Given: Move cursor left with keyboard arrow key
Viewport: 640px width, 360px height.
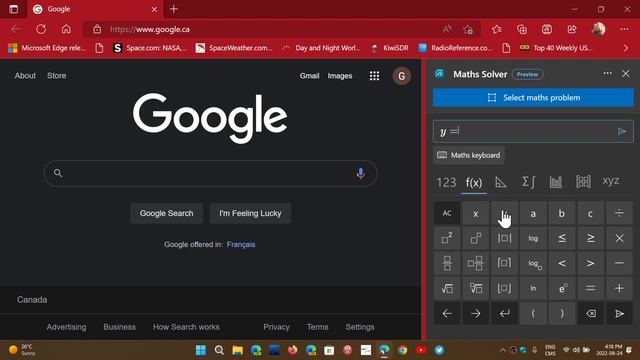Looking at the screenshot, I should [x=447, y=313].
